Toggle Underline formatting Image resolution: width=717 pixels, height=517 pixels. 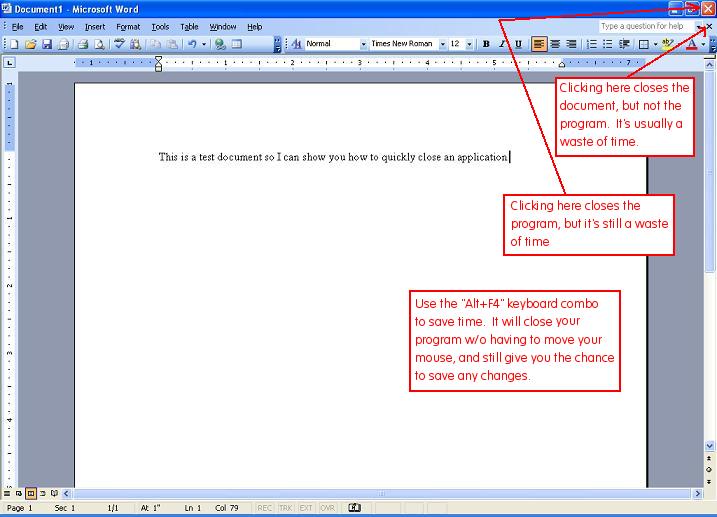(518, 44)
